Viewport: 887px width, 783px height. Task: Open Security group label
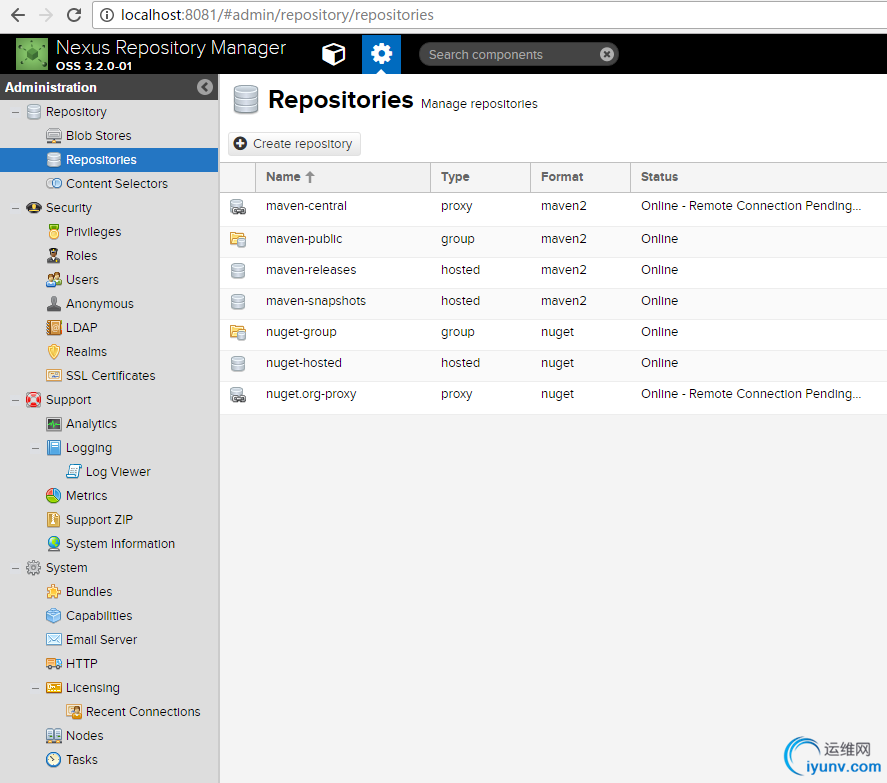click(x=68, y=208)
